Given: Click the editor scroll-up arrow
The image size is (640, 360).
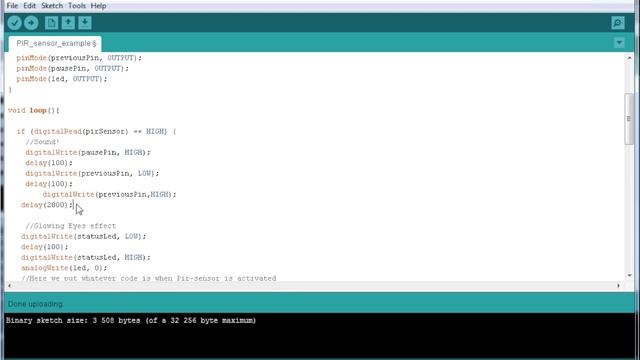Looking at the screenshot, I should point(629,58).
